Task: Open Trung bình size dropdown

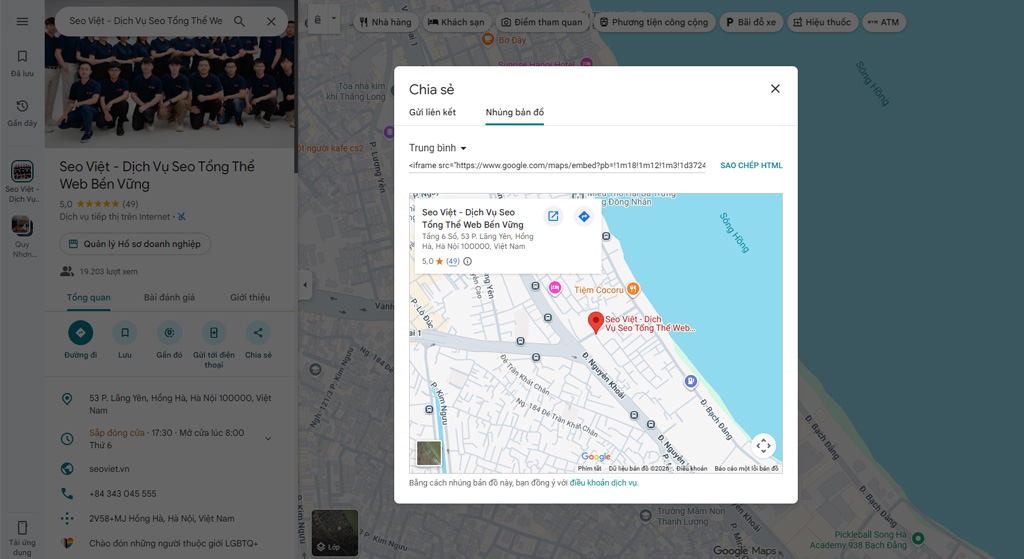Action: coord(438,148)
